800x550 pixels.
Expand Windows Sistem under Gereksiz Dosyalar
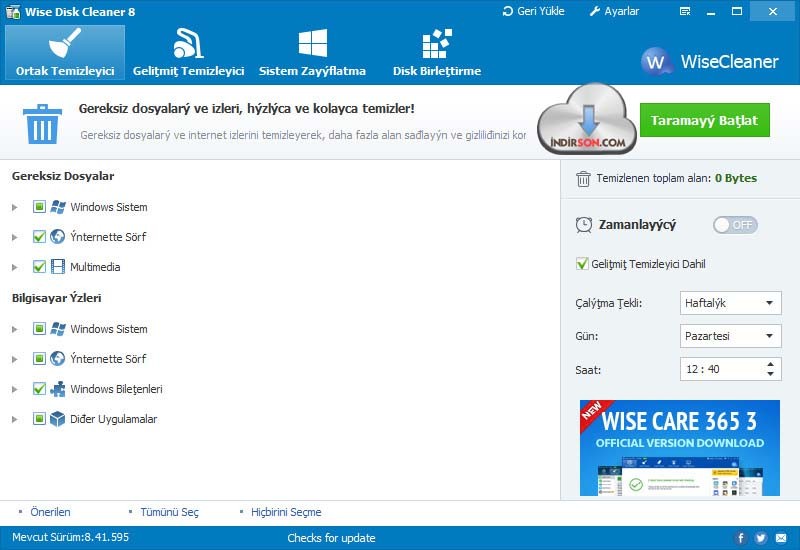(x=15, y=207)
